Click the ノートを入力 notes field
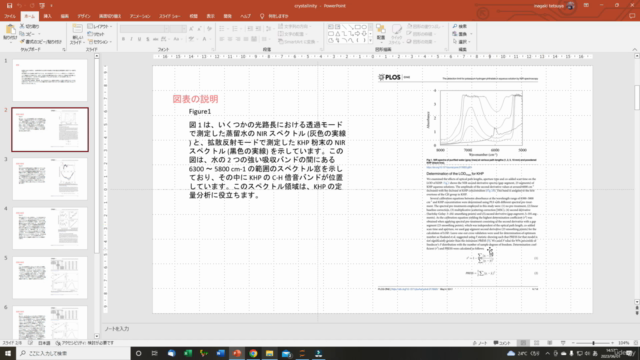Viewport: 640px width, 360px height. [x=117, y=329]
